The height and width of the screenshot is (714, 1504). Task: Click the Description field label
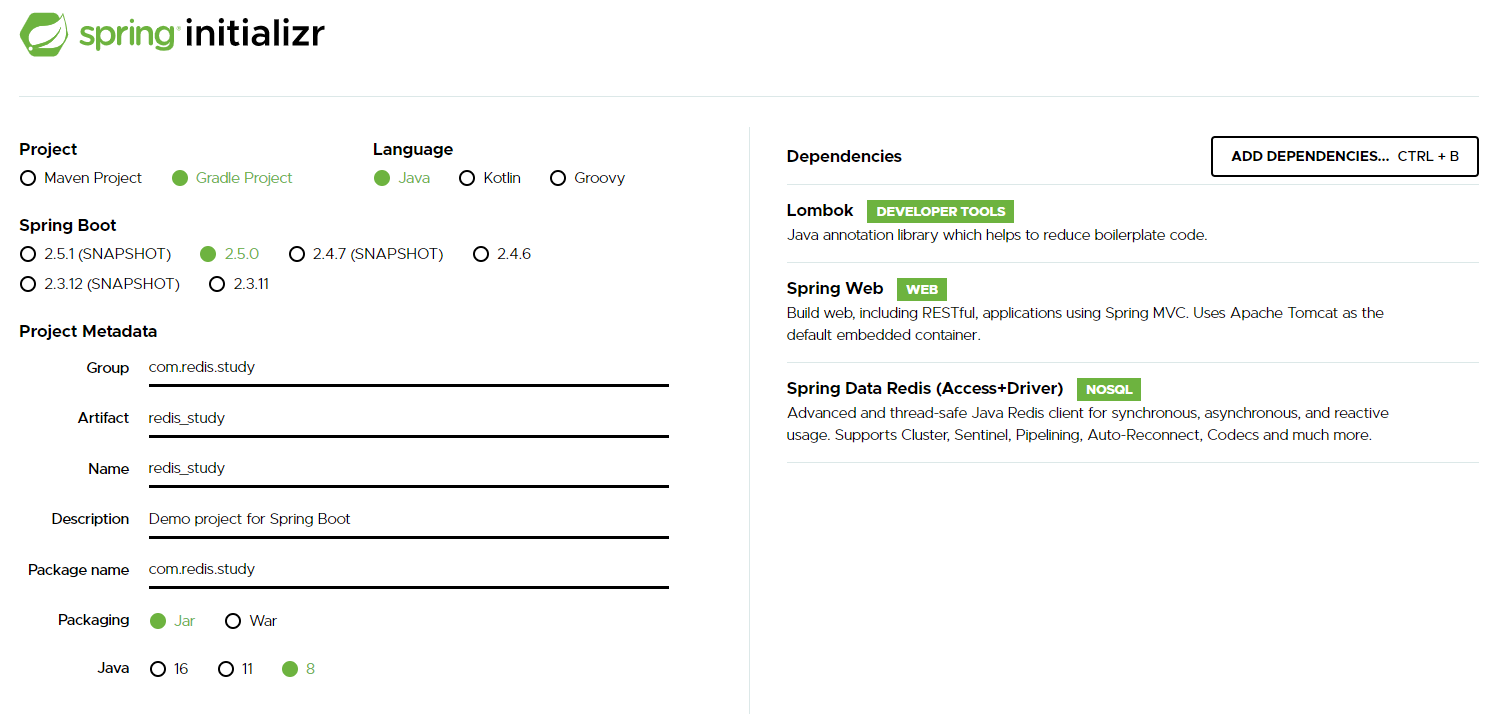[x=90, y=519]
